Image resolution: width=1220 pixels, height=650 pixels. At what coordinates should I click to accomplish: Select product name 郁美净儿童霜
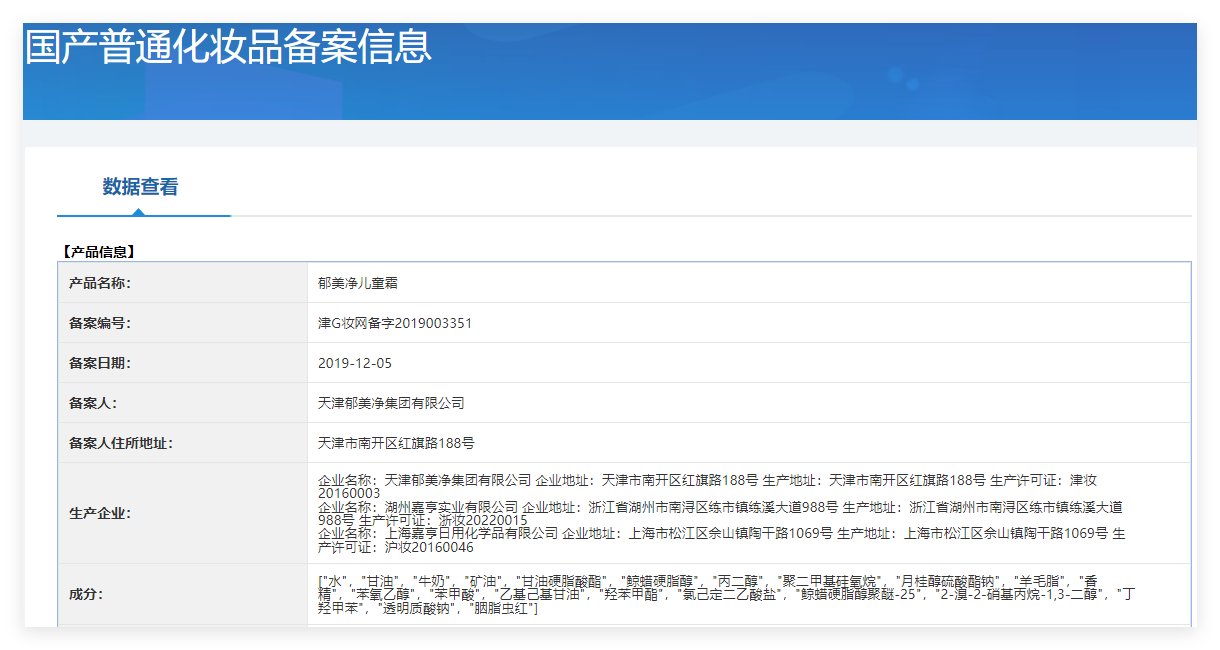tap(358, 283)
